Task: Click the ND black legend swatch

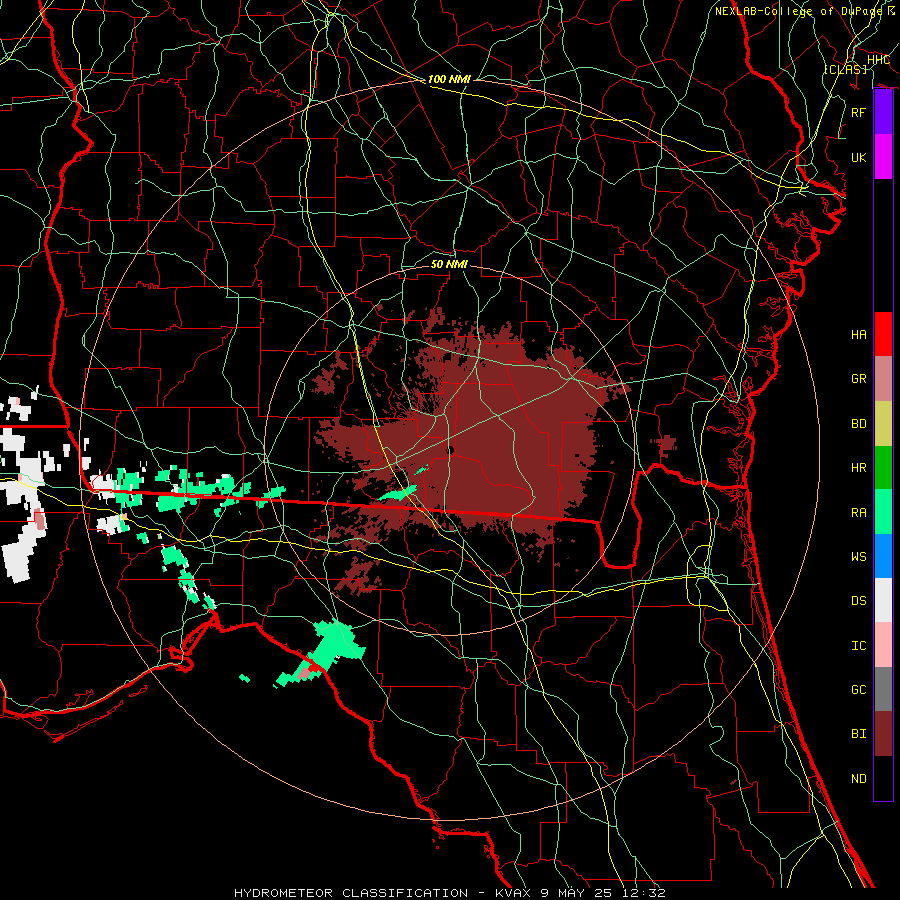Action: [x=883, y=778]
